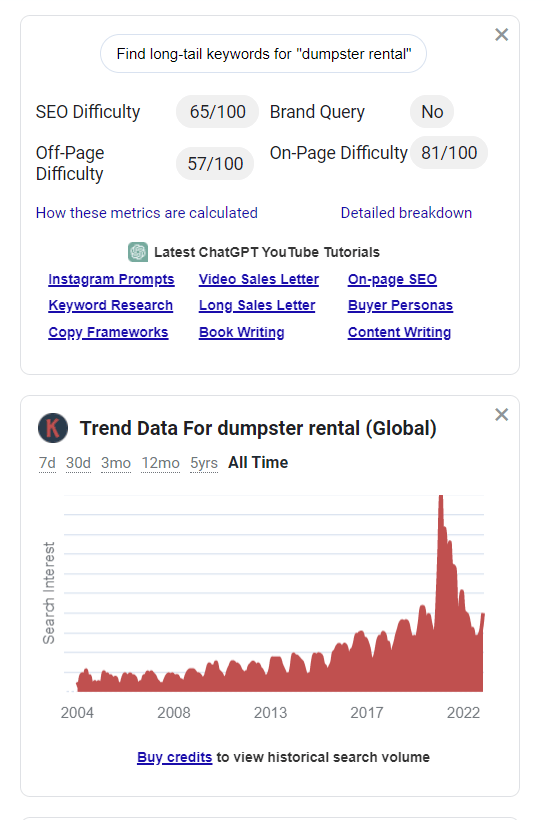Click the long-tail keywords suggestion for dumpster rental
The height and width of the screenshot is (820, 546).
264,54
